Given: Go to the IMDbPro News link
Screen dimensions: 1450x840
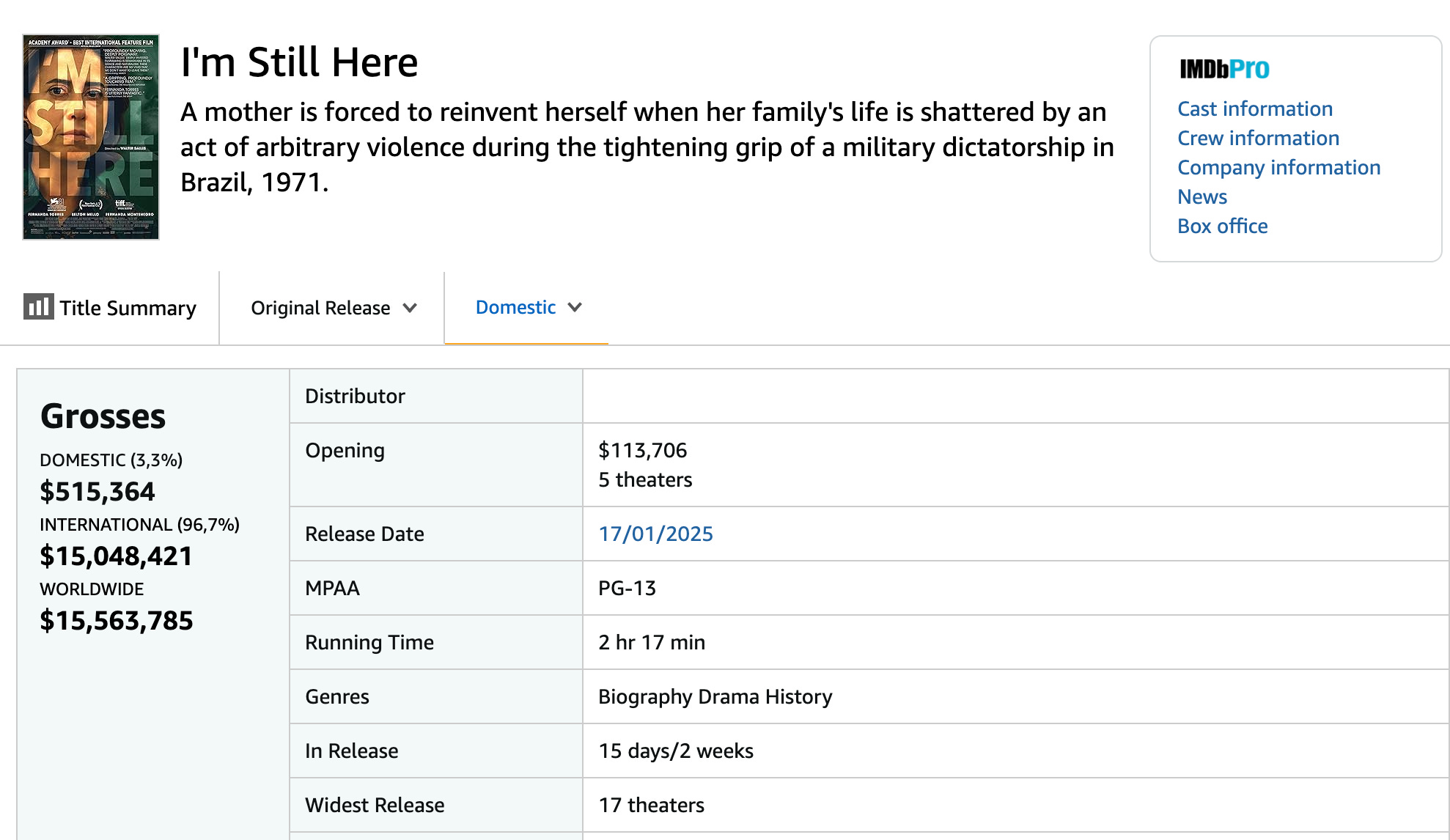Looking at the screenshot, I should (1202, 196).
